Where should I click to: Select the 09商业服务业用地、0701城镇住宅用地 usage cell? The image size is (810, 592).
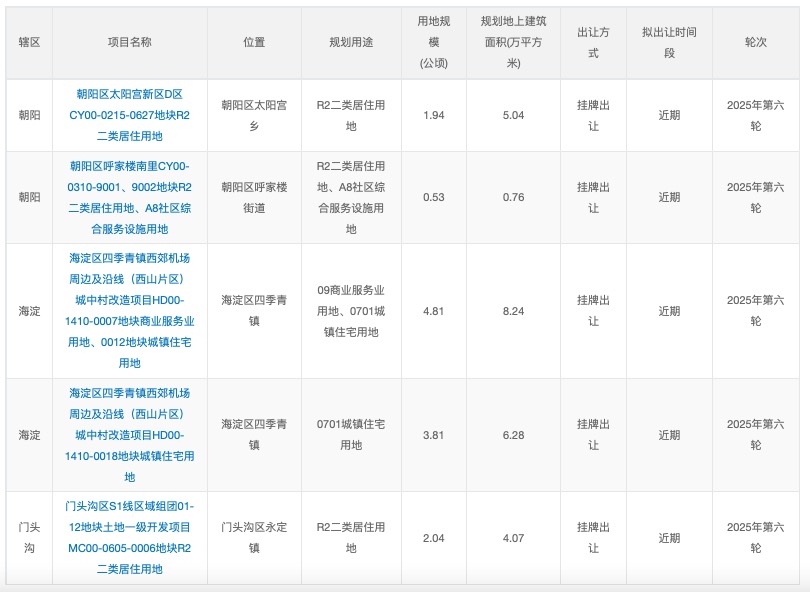pos(351,311)
